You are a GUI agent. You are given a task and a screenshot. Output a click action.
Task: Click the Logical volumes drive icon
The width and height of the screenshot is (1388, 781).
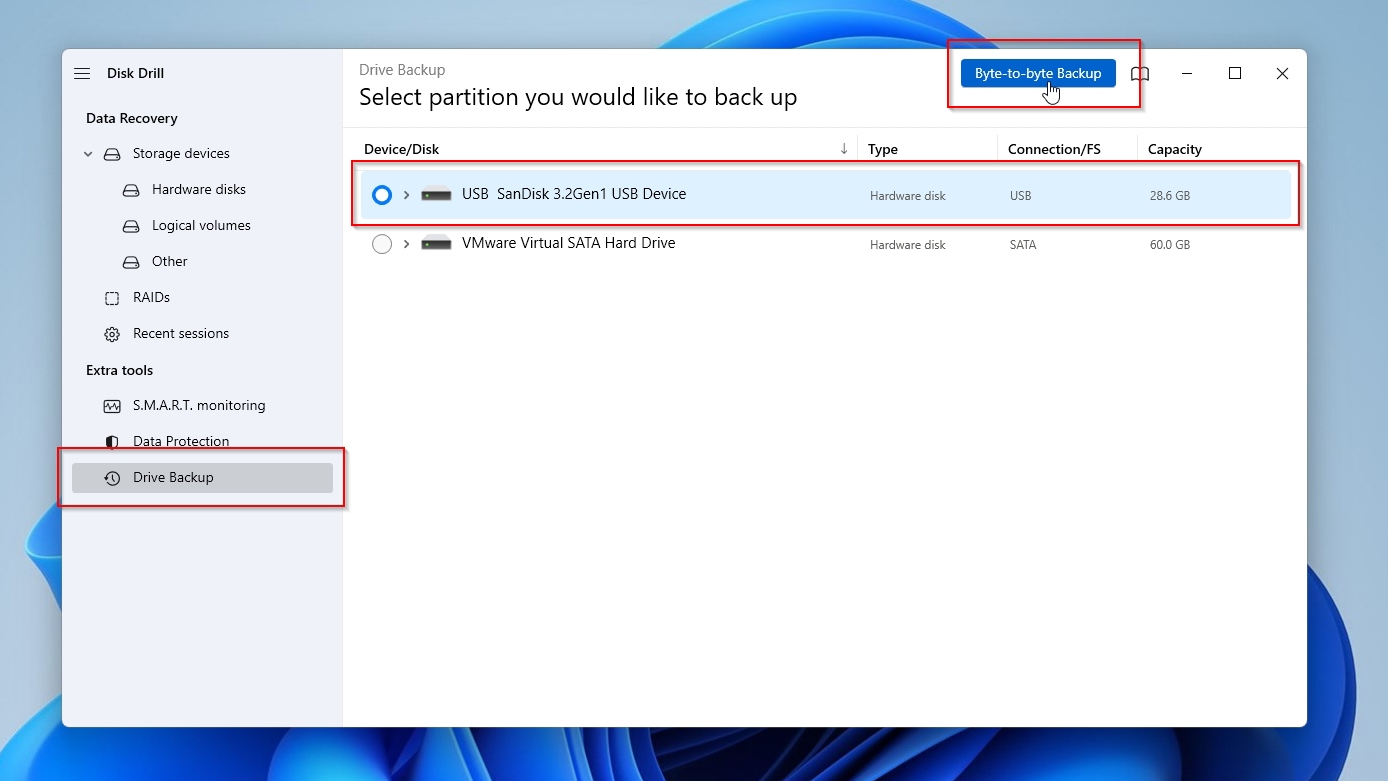tap(131, 226)
